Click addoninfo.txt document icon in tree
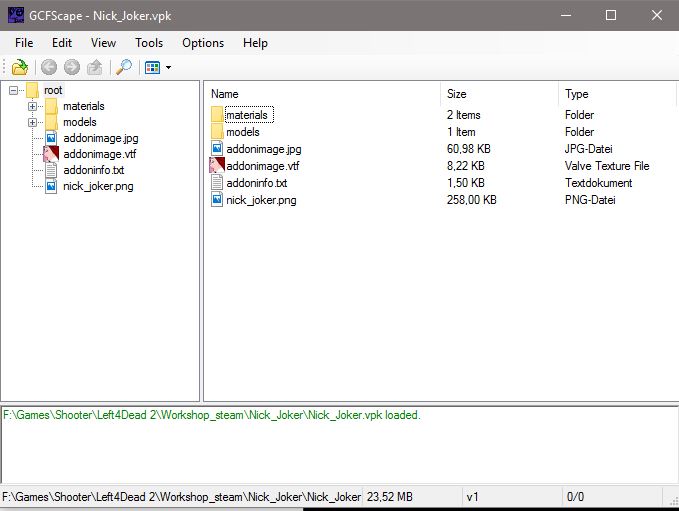The width and height of the screenshot is (679, 511). (51, 170)
